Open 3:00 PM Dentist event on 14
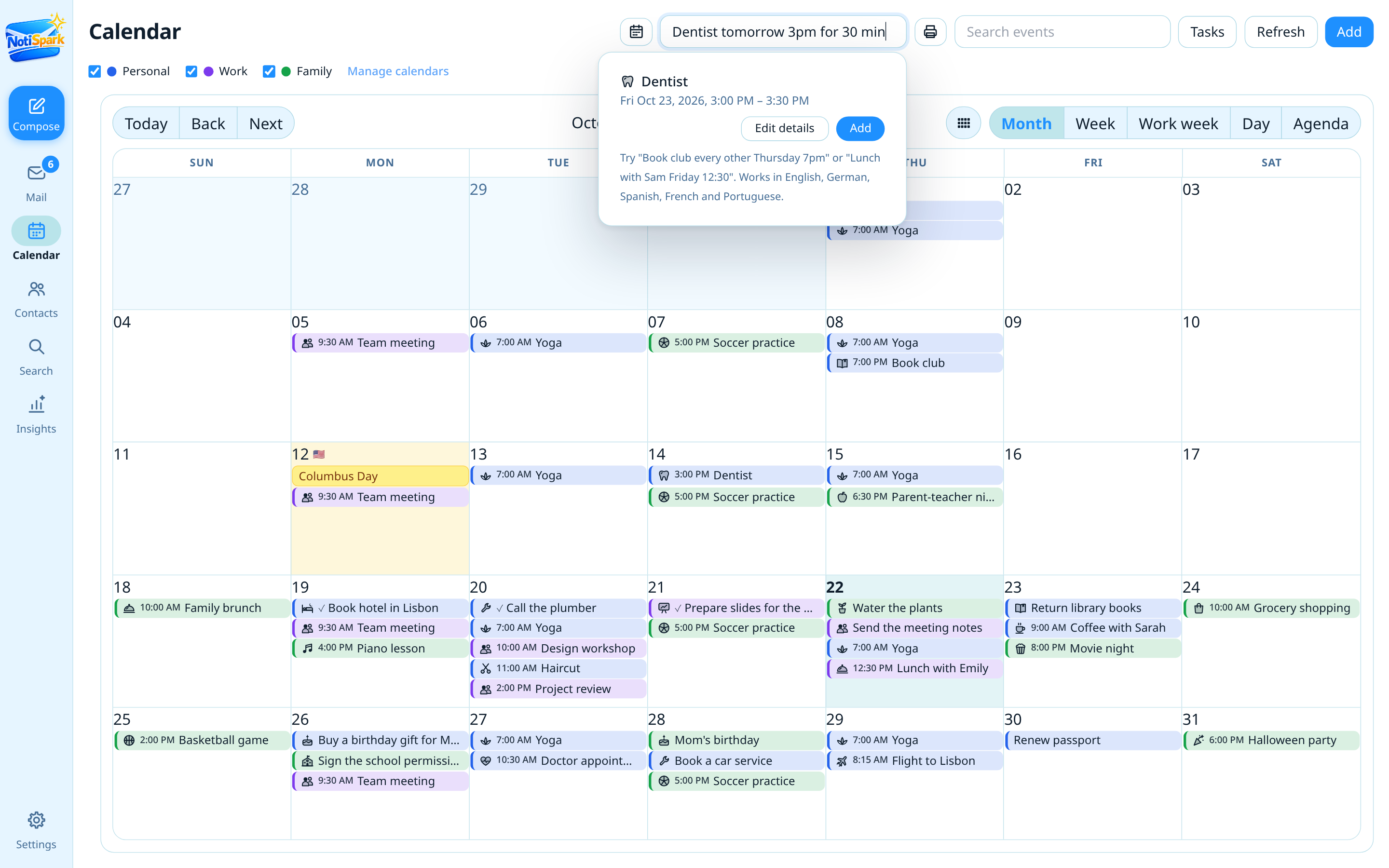The height and width of the screenshot is (868, 1389). point(736,475)
